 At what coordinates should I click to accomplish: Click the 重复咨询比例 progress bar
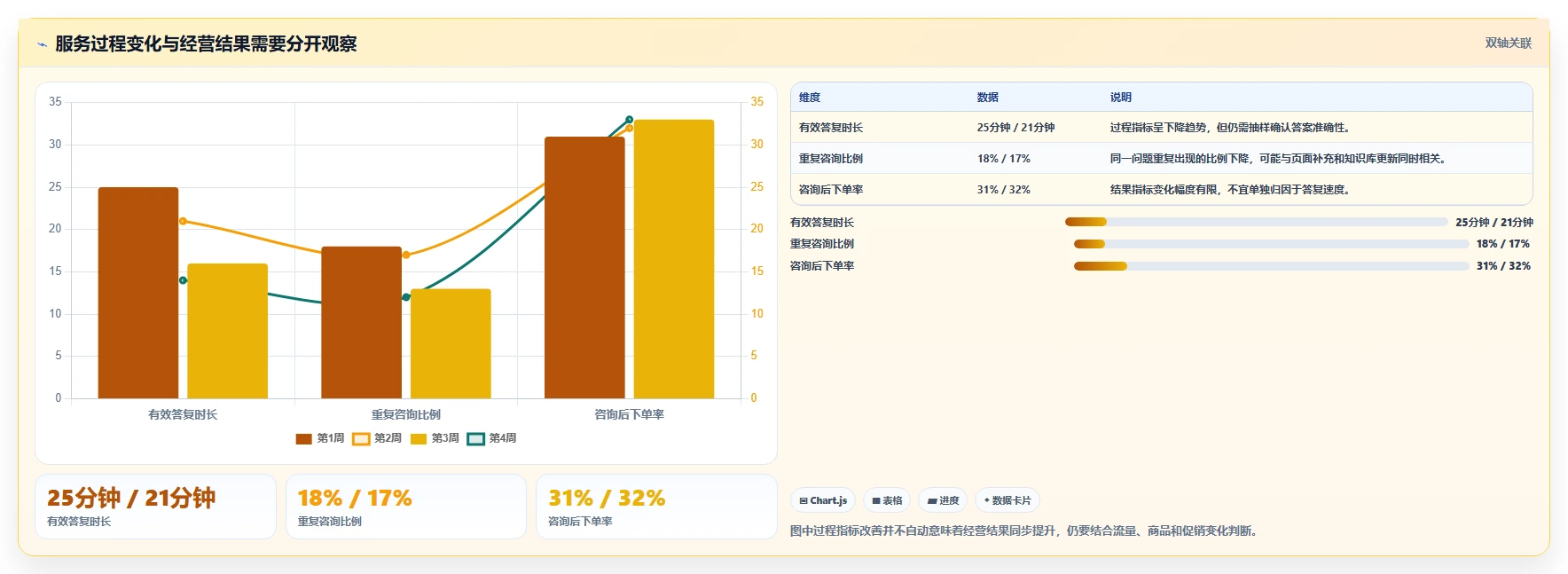[1271, 244]
